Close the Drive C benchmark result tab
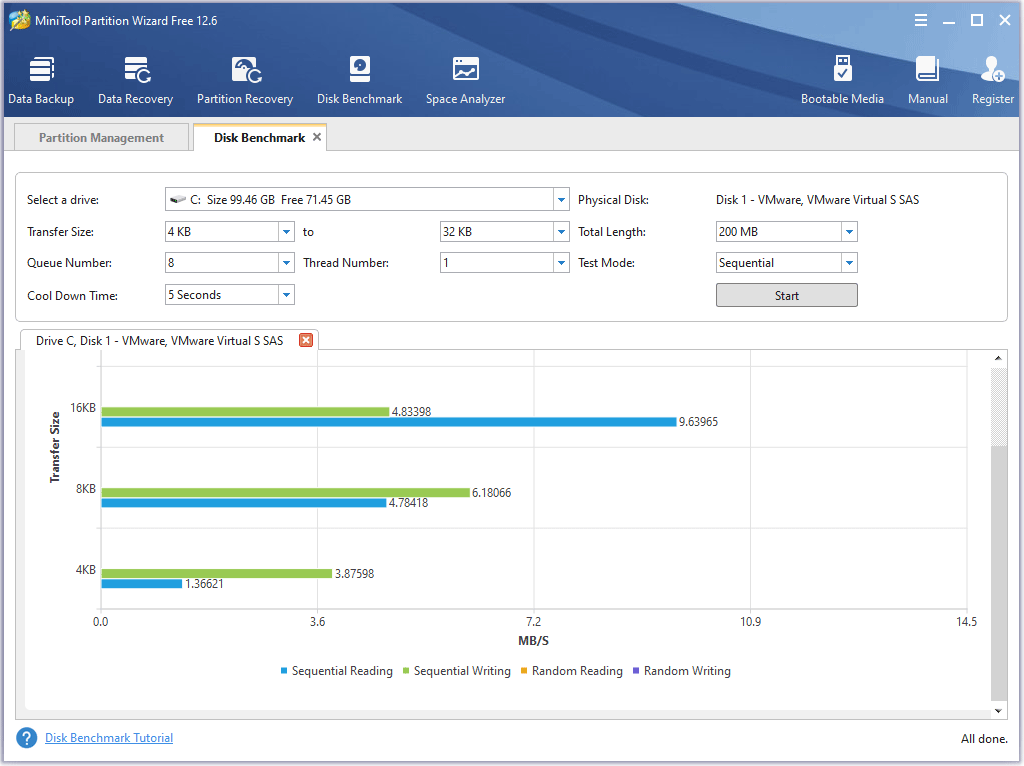 306,340
